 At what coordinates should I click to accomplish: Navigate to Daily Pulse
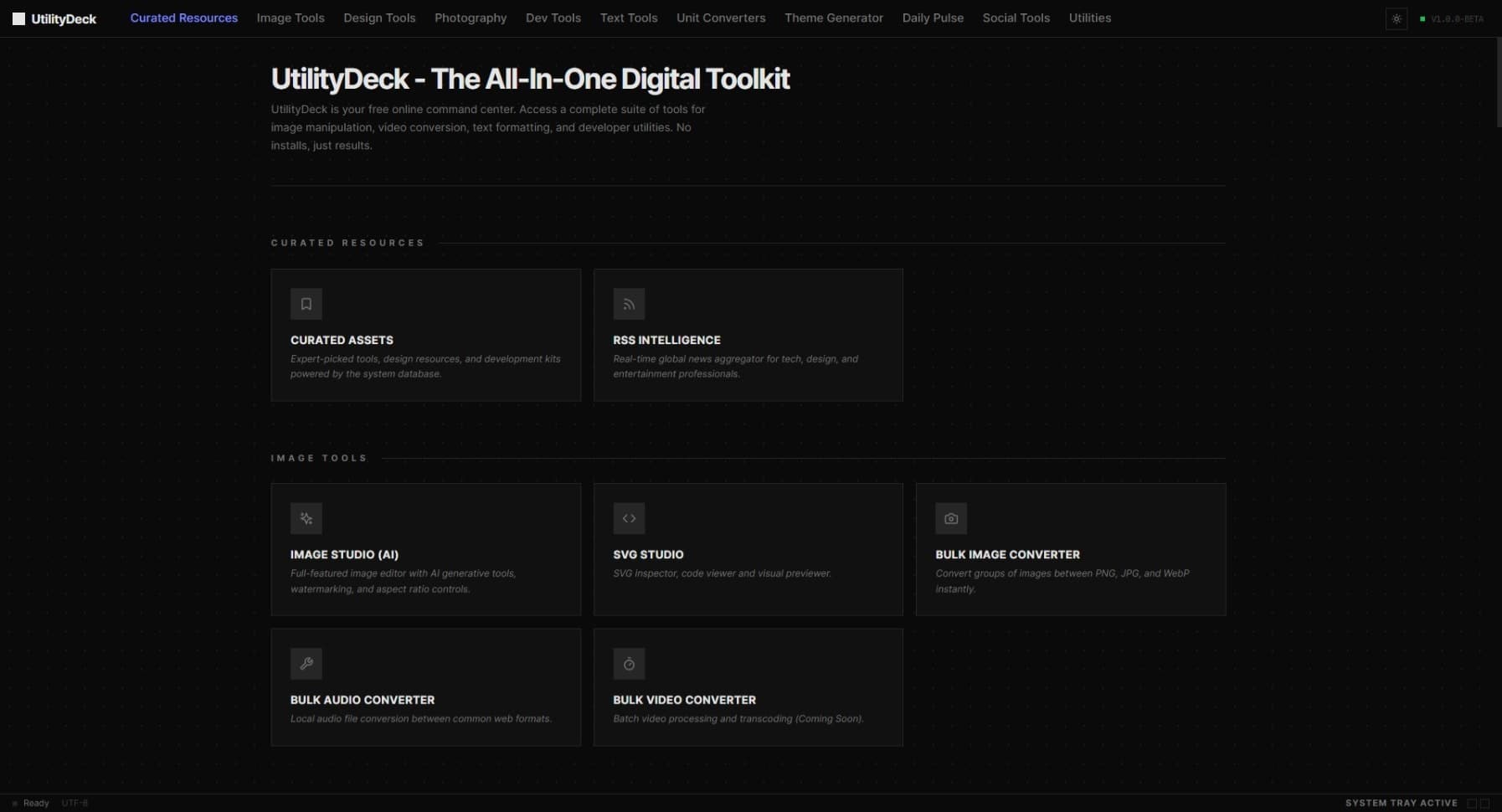coord(933,18)
